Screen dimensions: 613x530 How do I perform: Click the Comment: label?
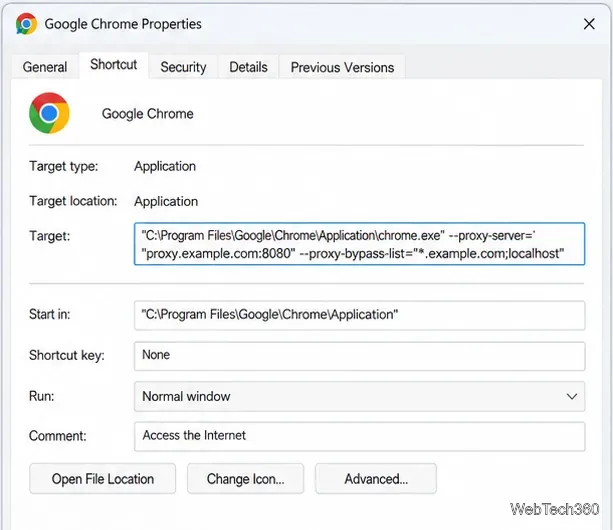[x=57, y=436]
